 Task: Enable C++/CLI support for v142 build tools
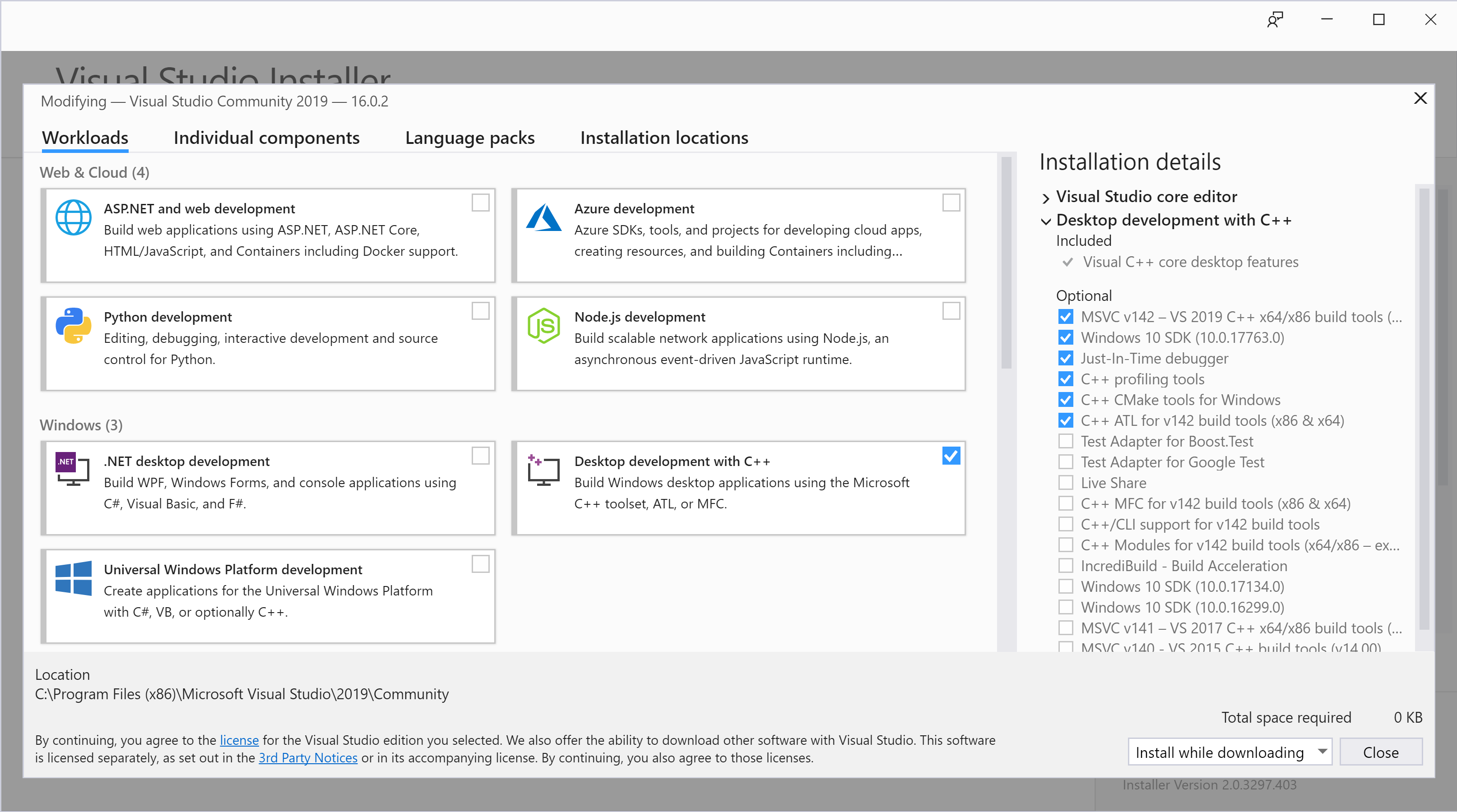[x=1066, y=524]
